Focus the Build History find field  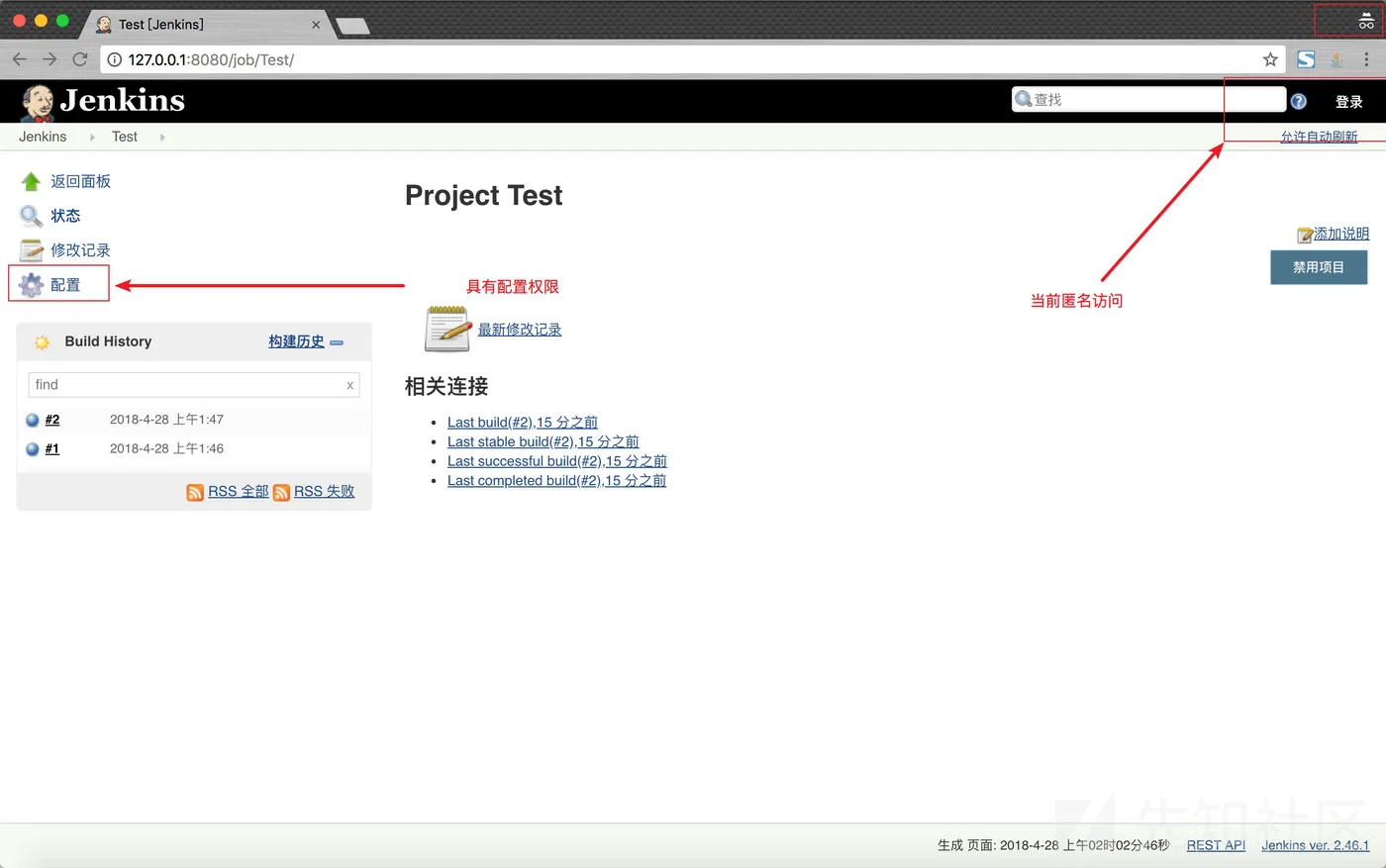194,385
